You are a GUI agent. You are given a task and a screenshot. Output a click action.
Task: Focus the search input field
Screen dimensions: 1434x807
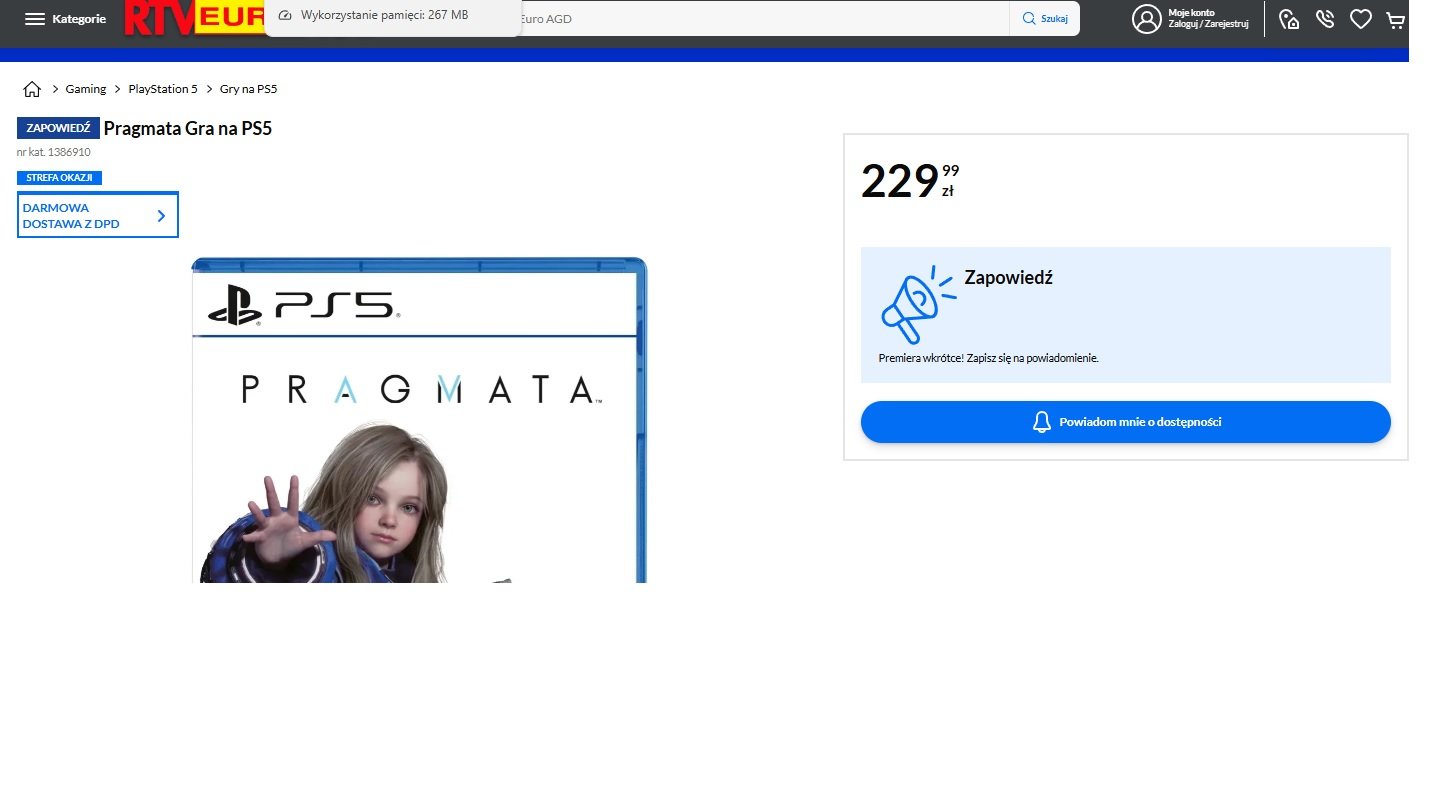760,19
